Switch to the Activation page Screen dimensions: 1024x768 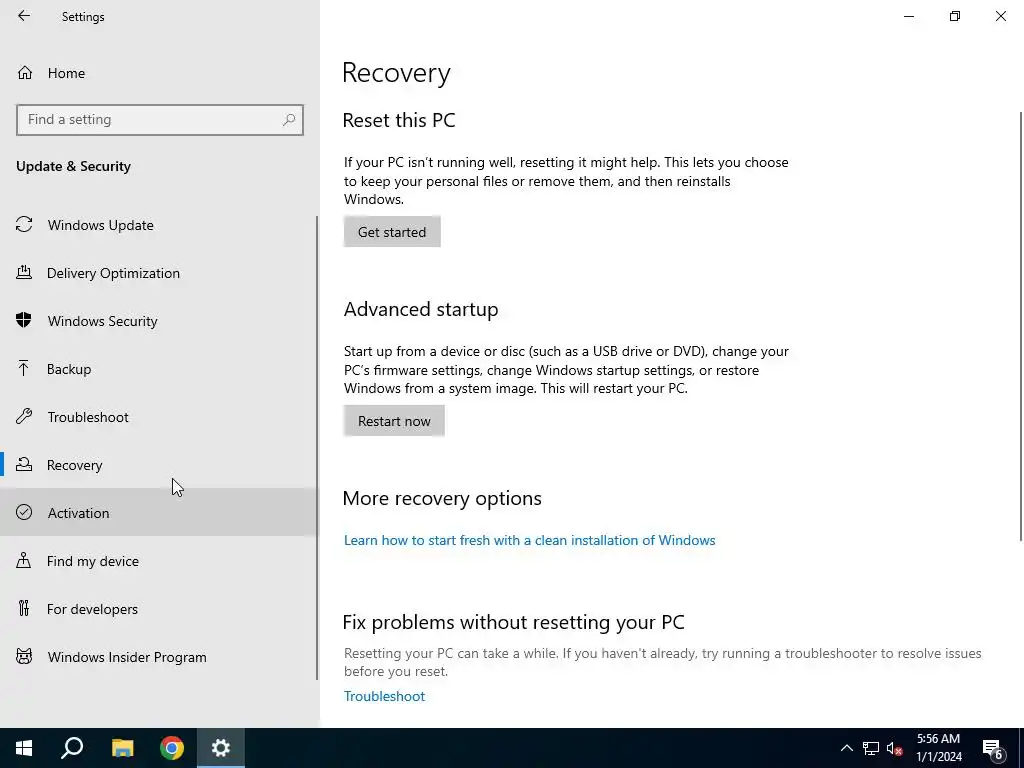tap(78, 513)
